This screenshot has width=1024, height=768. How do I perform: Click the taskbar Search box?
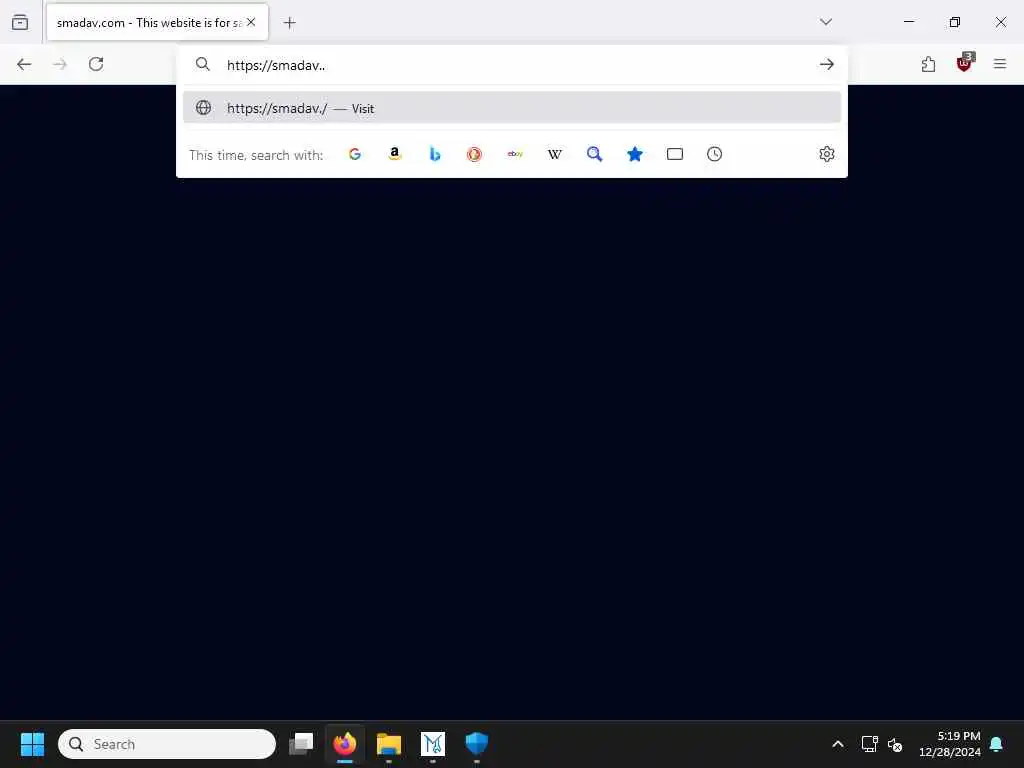pyautogui.click(x=167, y=744)
